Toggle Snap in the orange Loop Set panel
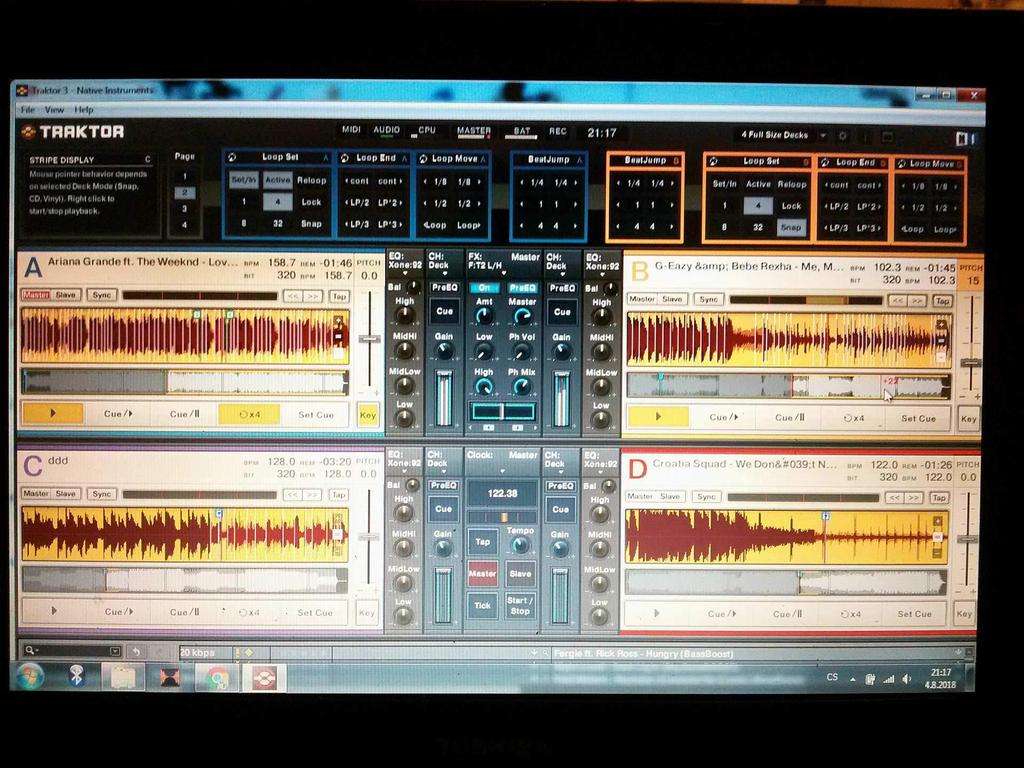 tap(791, 227)
